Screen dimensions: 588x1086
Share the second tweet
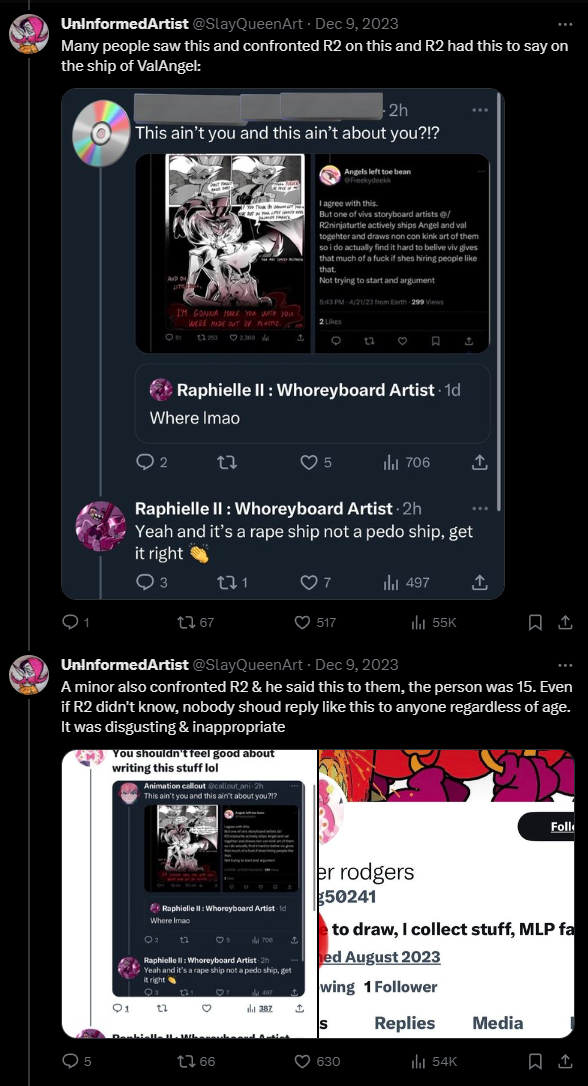click(565, 1061)
